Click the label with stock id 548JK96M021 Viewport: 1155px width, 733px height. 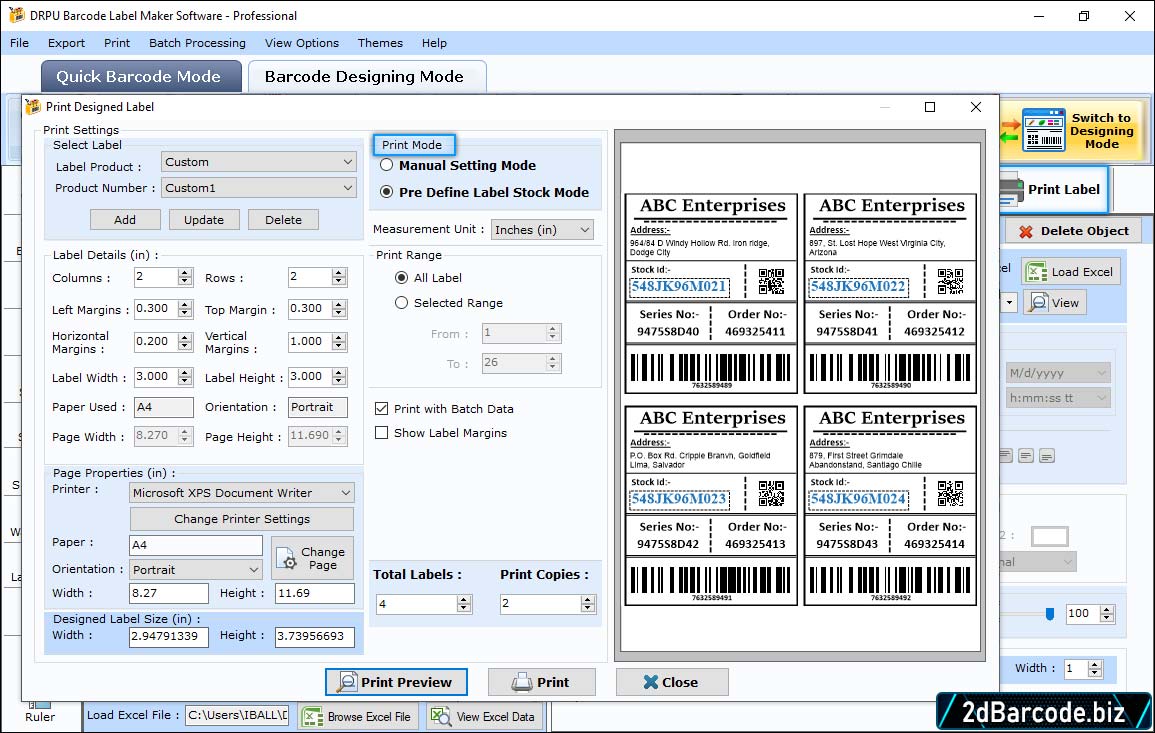pos(711,293)
